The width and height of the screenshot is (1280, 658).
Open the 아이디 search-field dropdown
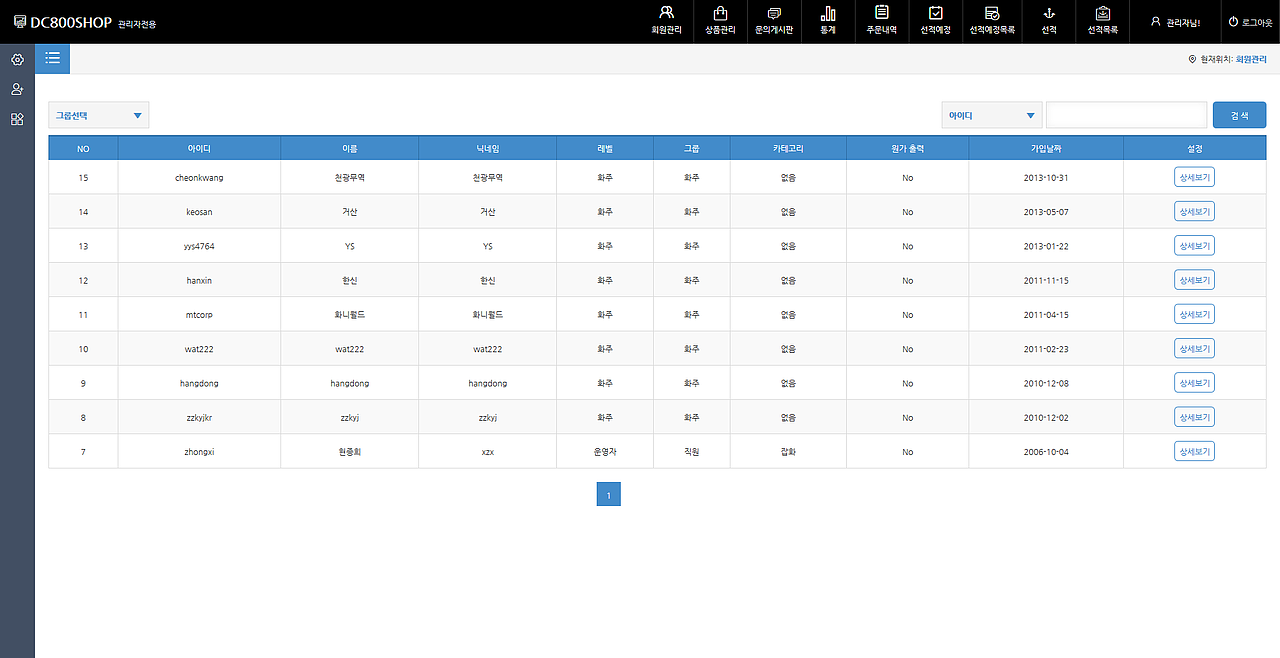pyautogui.click(x=991, y=115)
